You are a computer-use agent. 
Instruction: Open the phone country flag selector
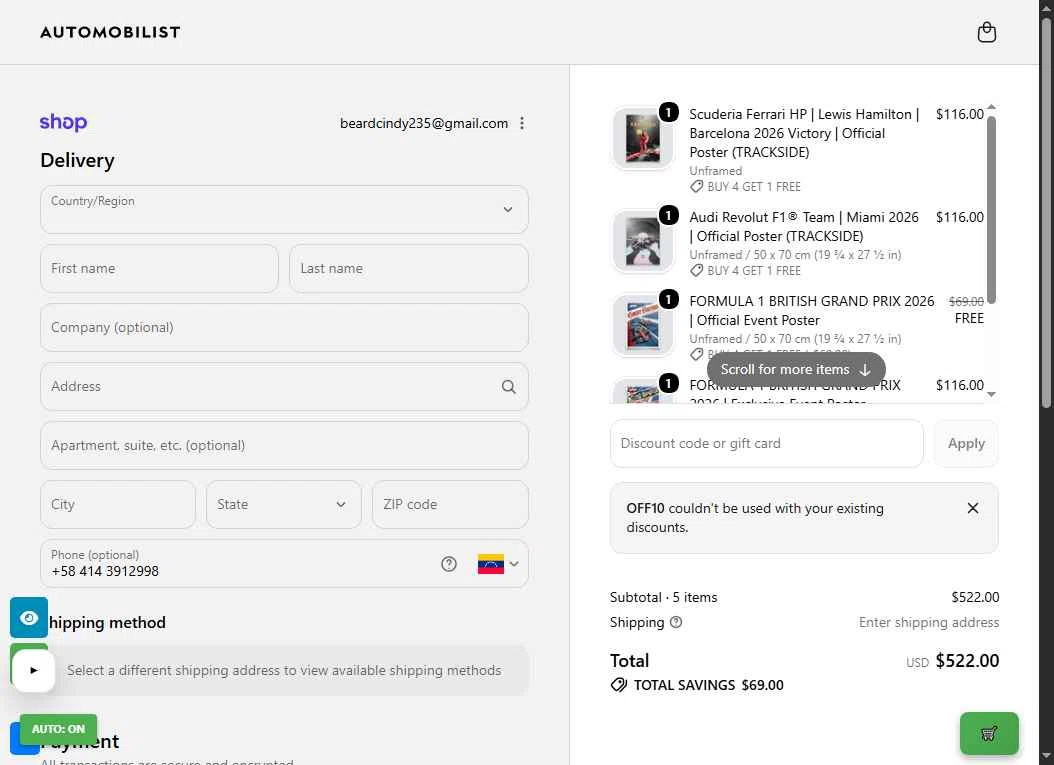pos(498,564)
